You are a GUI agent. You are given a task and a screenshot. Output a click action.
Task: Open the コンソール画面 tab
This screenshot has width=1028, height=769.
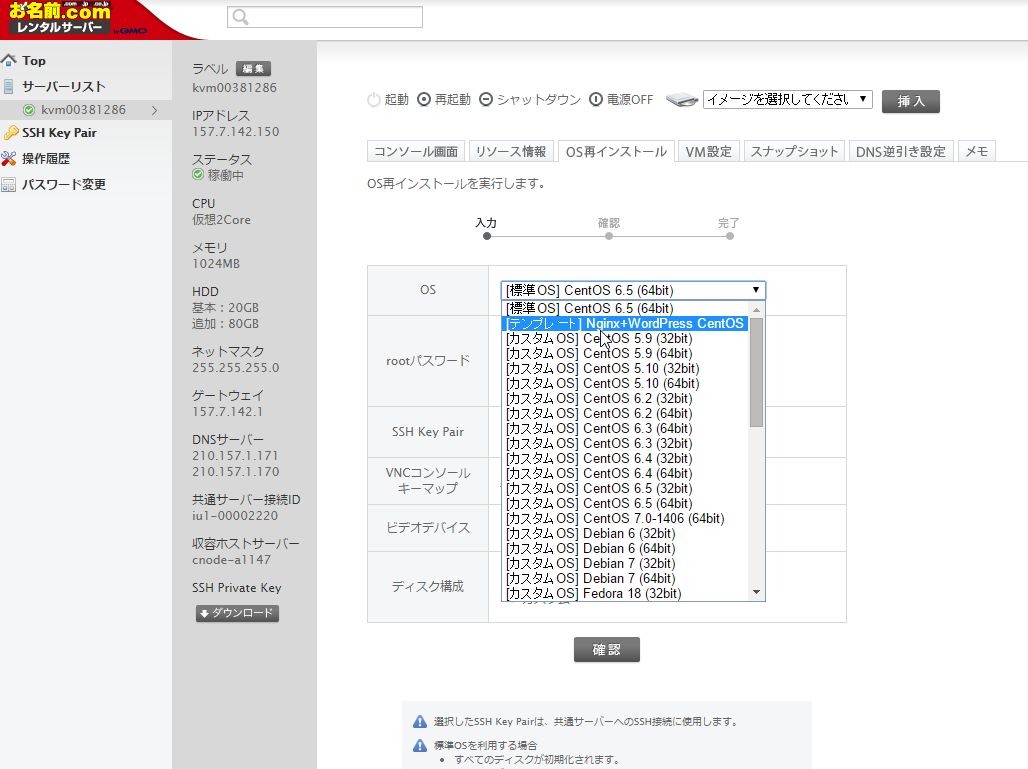point(416,151)
